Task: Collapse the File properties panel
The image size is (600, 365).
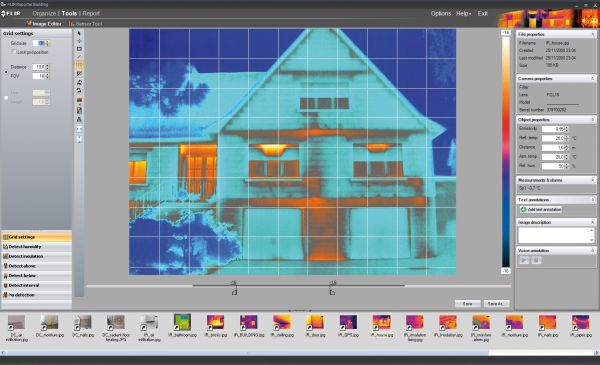Action: (x=593, y=34)
